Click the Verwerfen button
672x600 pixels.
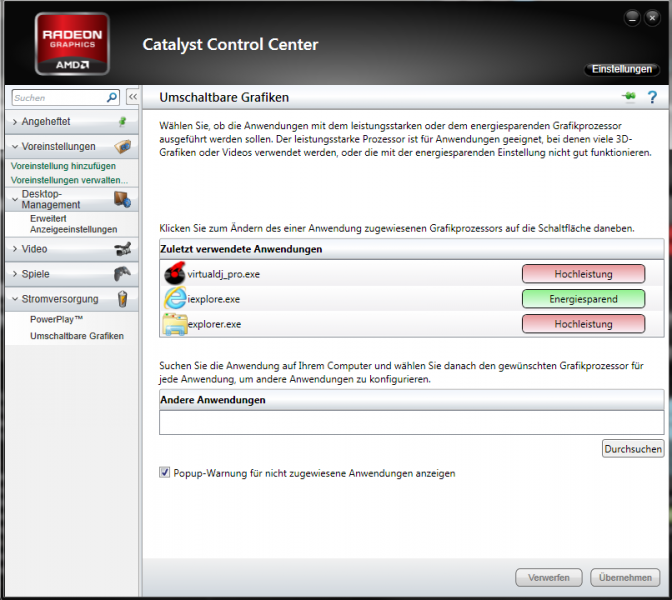[549, 578]
